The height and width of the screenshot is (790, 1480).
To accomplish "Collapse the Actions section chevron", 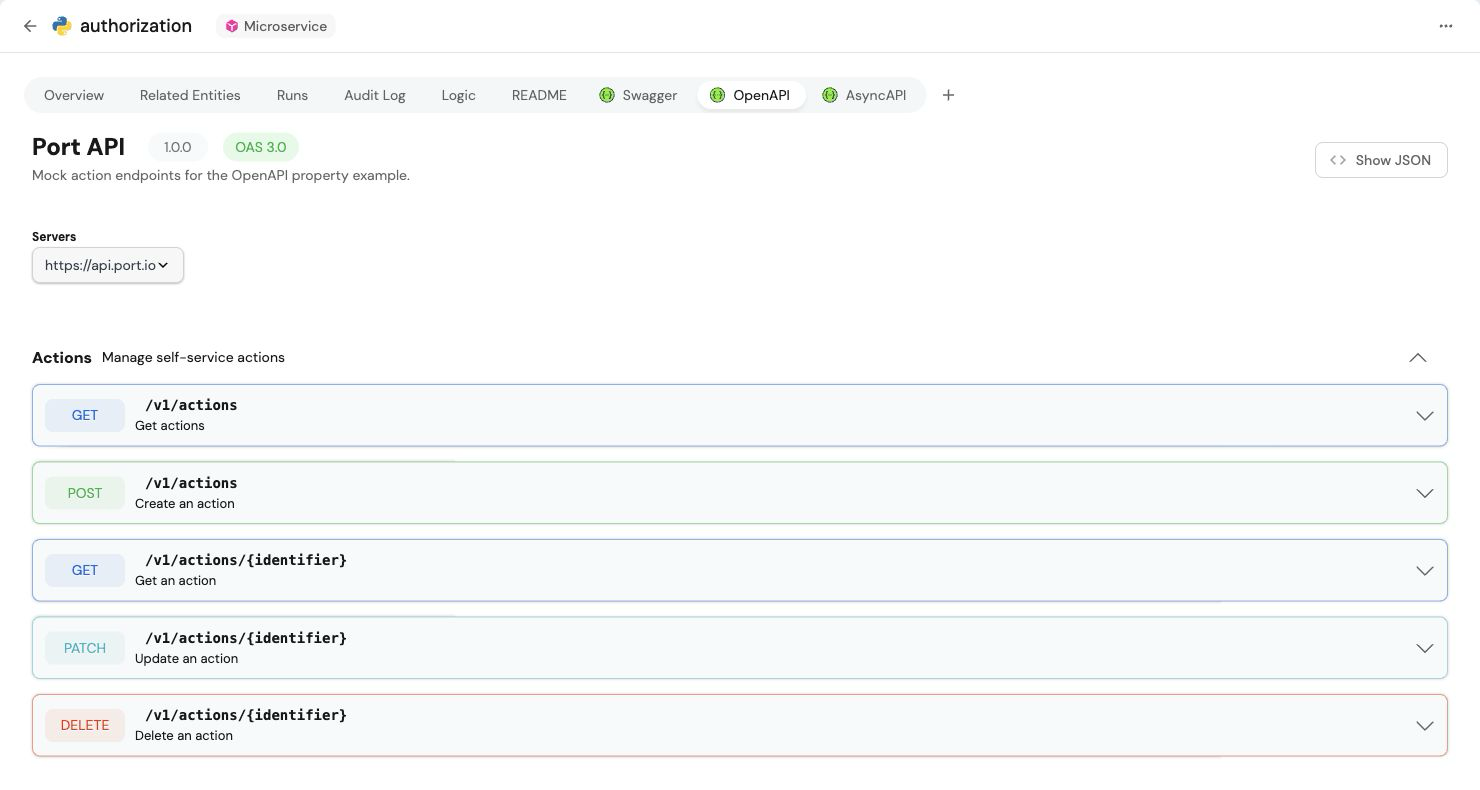I will pyautogui.click(x=1417, y=358).
